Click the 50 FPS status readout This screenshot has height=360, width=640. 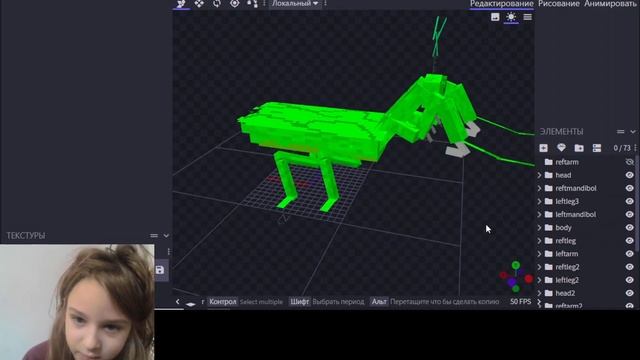coord(520,302)
